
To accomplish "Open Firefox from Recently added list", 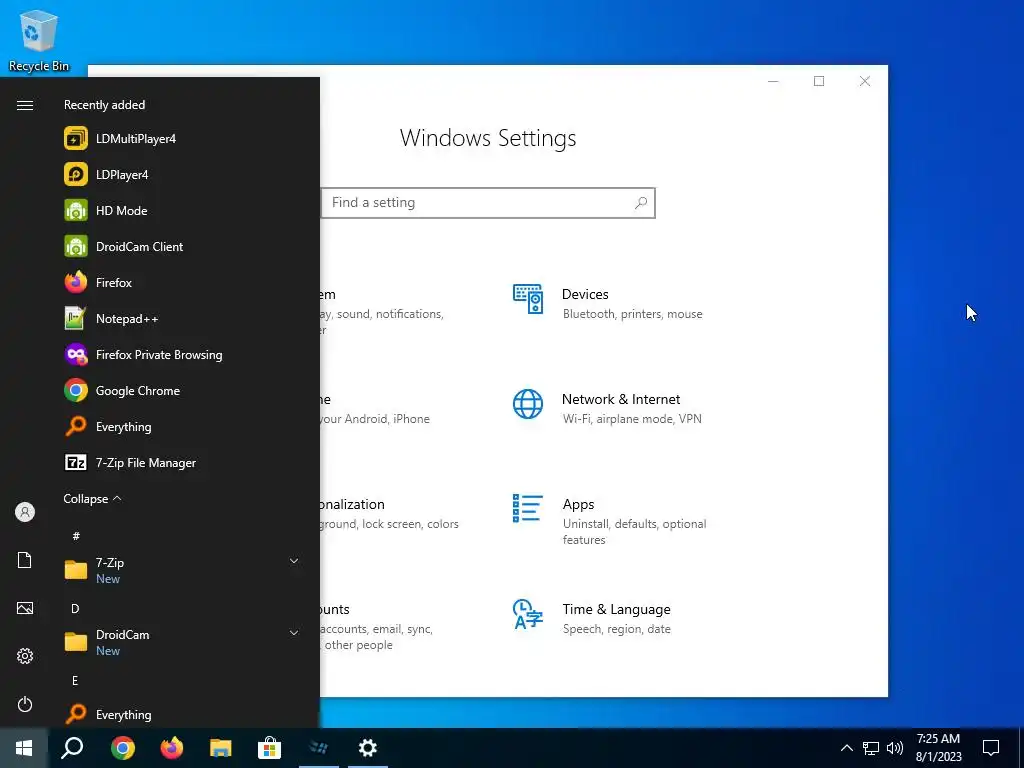I will 180,282.
